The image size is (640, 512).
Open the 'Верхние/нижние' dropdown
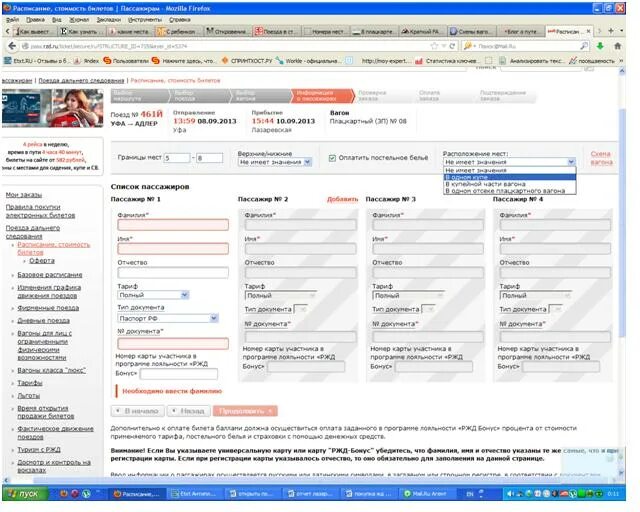[x=275, y=162]
